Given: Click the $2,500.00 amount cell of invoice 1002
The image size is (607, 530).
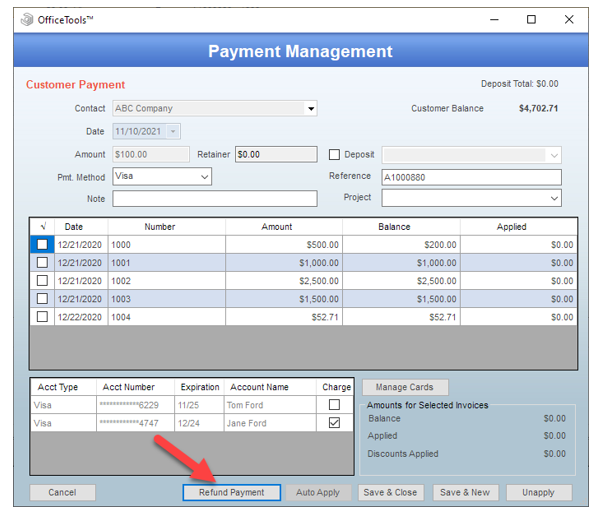Looking at the screenshot, I should (x=284, y=281).
